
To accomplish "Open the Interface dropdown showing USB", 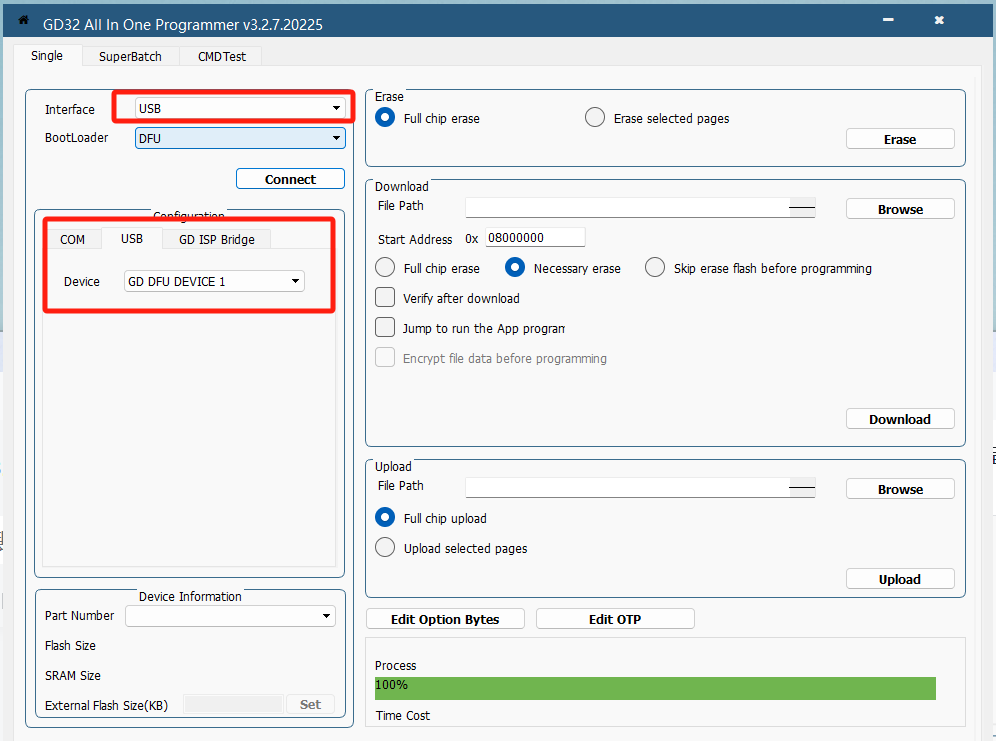I will click(x=240, y=109).
